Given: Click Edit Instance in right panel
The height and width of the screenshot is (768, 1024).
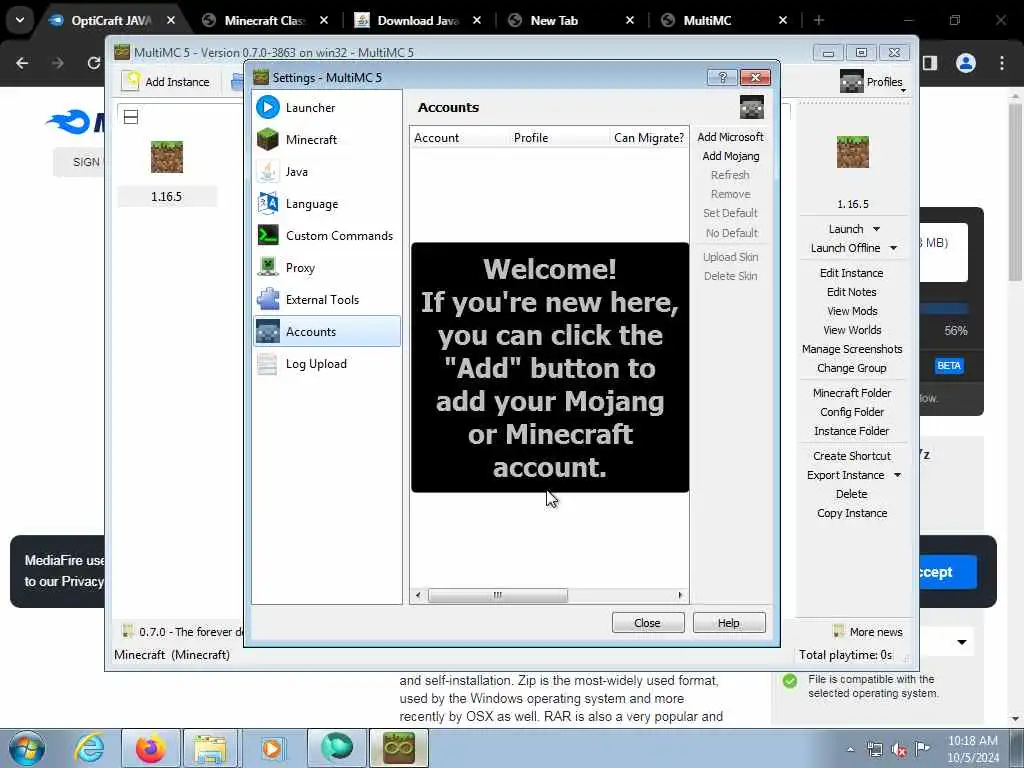Looking at the screenshot, I should point(852,273).
